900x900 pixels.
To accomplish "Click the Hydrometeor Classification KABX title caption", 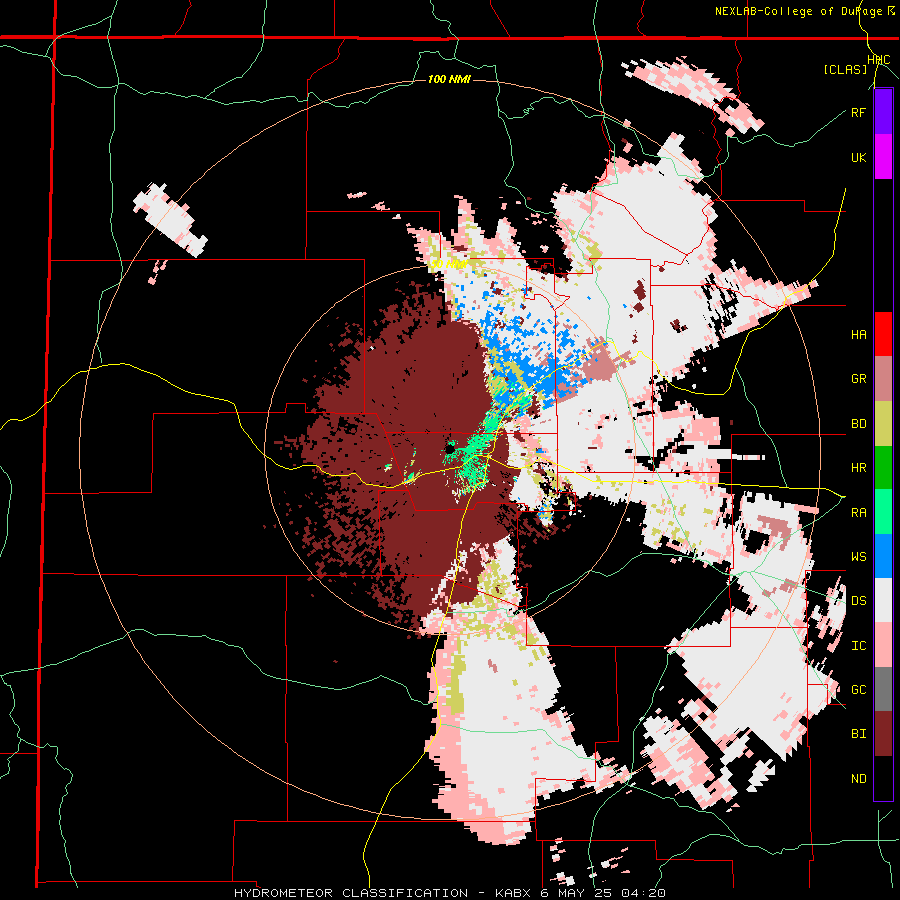I will pyautogui.click(x=450, y=893).
